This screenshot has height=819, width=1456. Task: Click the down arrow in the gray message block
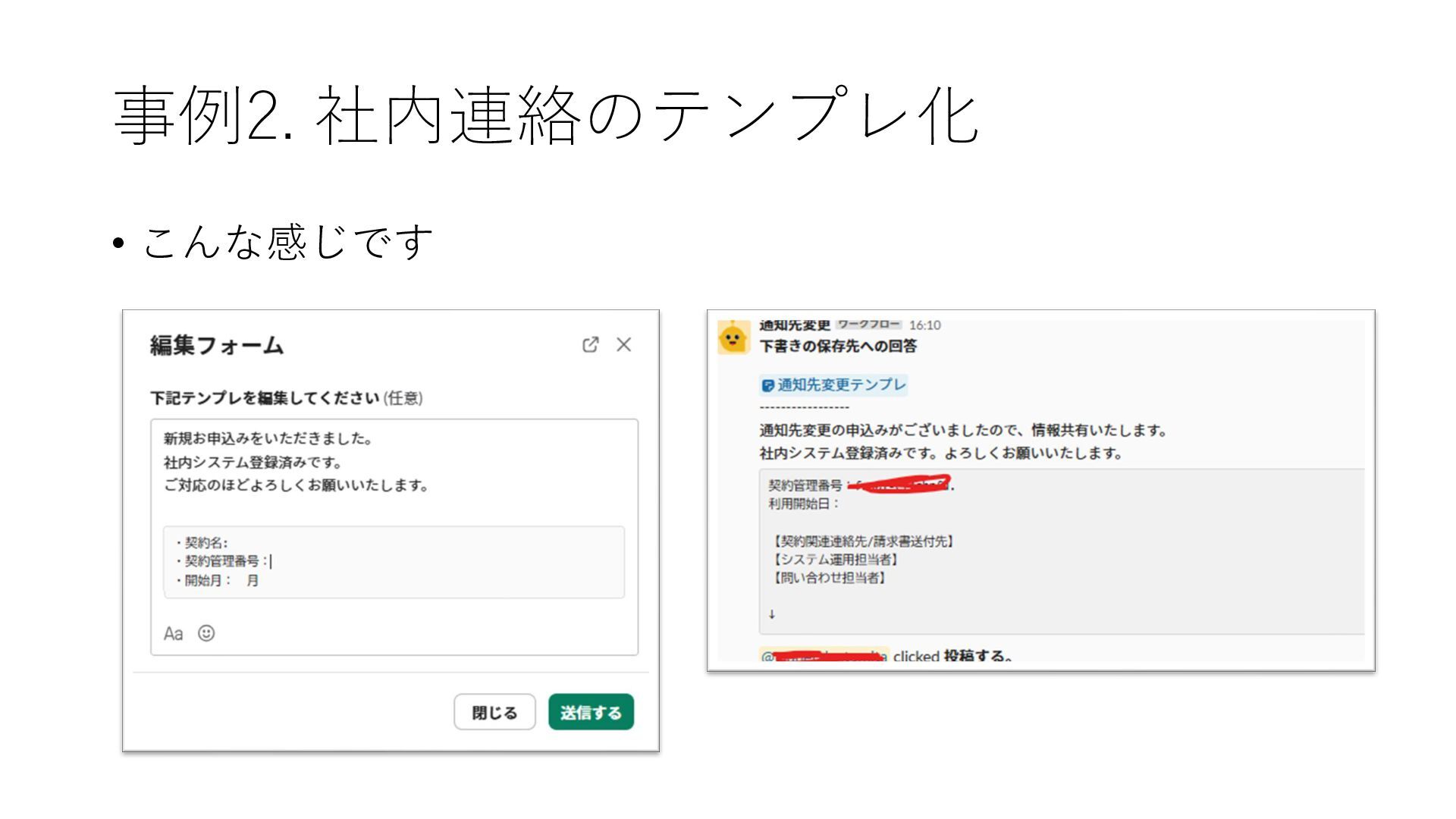click(x=772, y=614)
